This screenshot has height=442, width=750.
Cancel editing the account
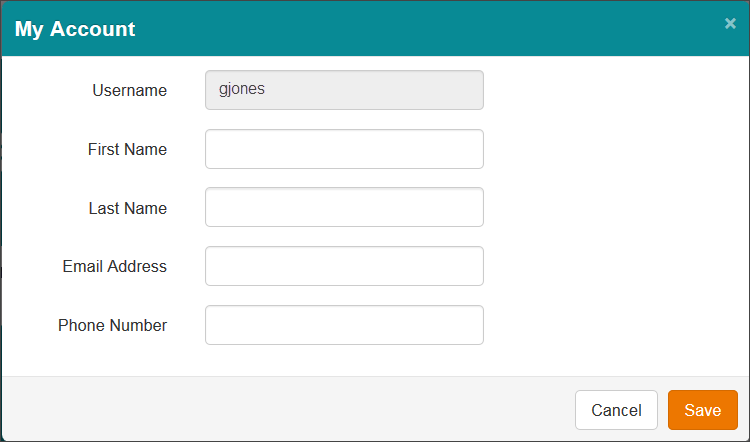coord(616,410)
